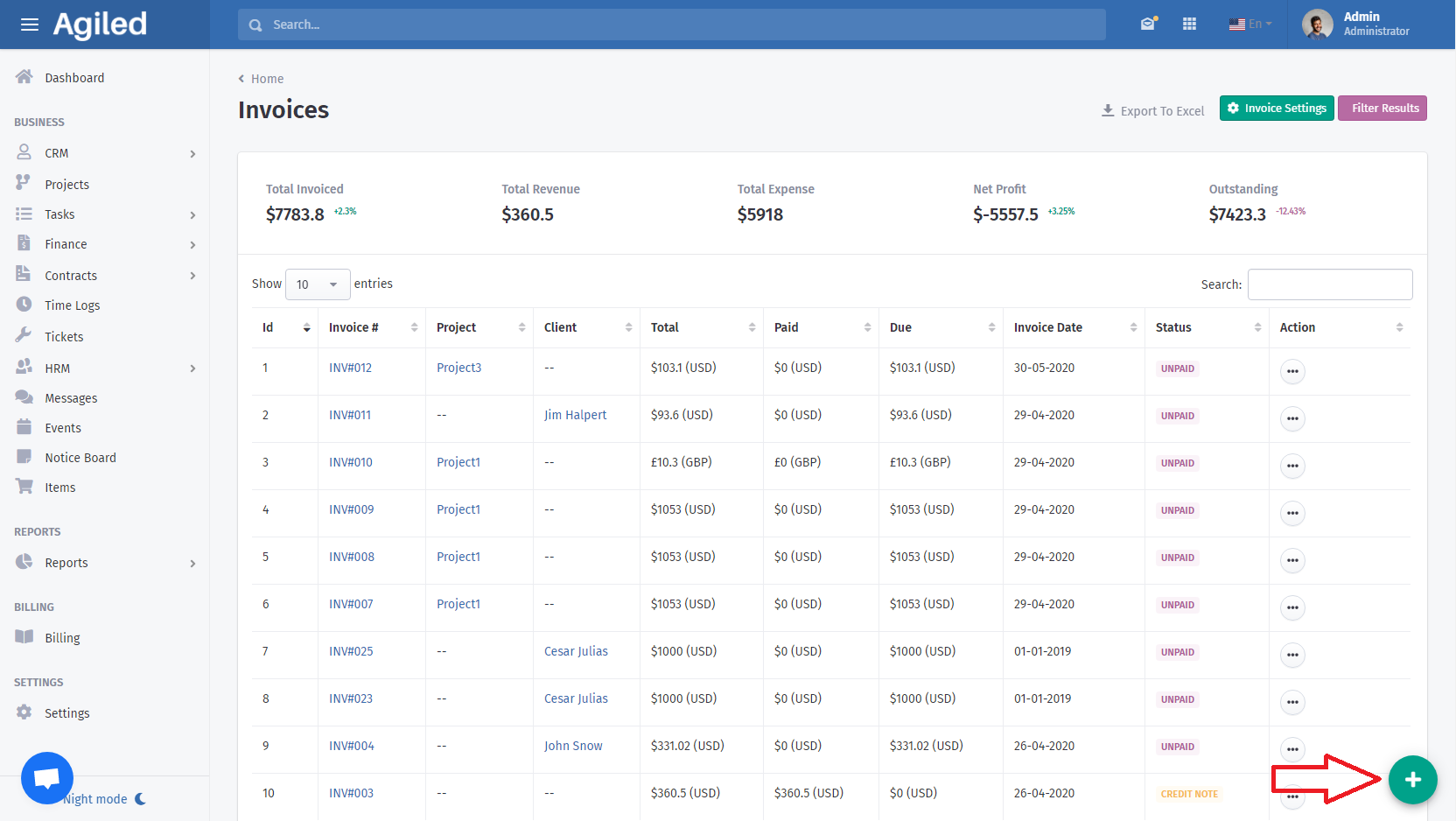
Task: Open the apps grid icon
Action: click(1189, 25)
